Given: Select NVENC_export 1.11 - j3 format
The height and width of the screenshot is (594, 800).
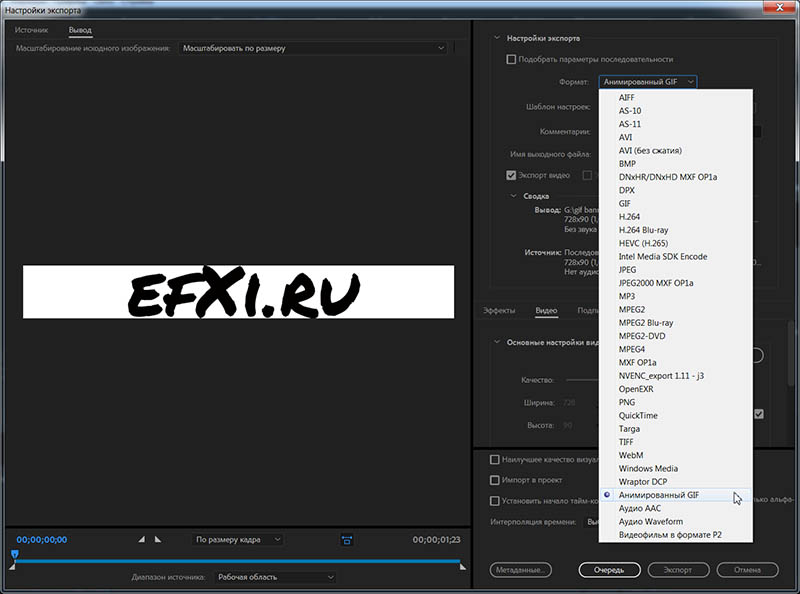Looking at the screenshot, I should [676, 376].
